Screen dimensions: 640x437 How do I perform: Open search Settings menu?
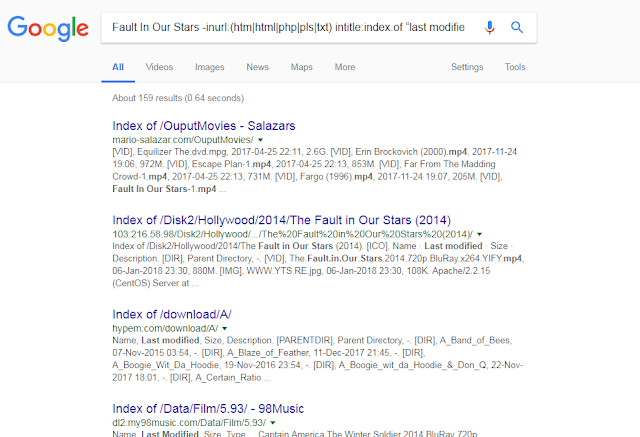467,67
